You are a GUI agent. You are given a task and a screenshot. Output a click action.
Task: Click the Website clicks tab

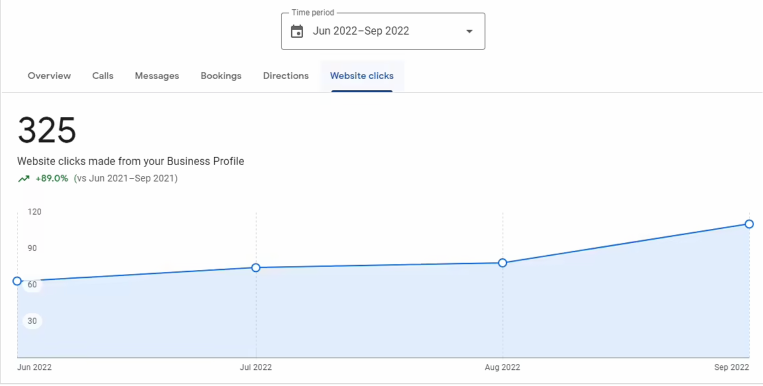tap(362, 76)
